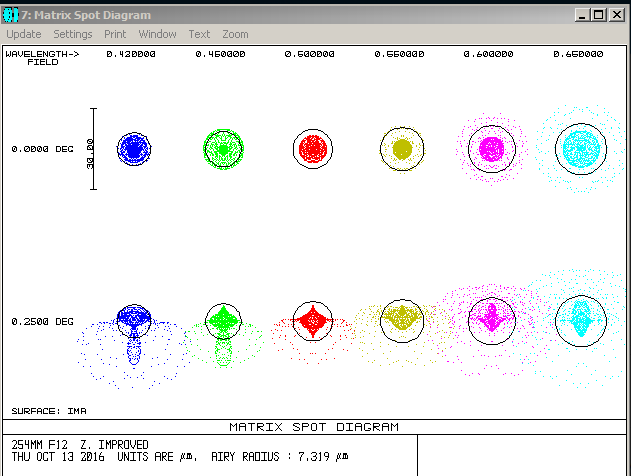Click the cyan spot at 0.0000 DEG
This screenshot has height=476, width=631.
[581, 149]
